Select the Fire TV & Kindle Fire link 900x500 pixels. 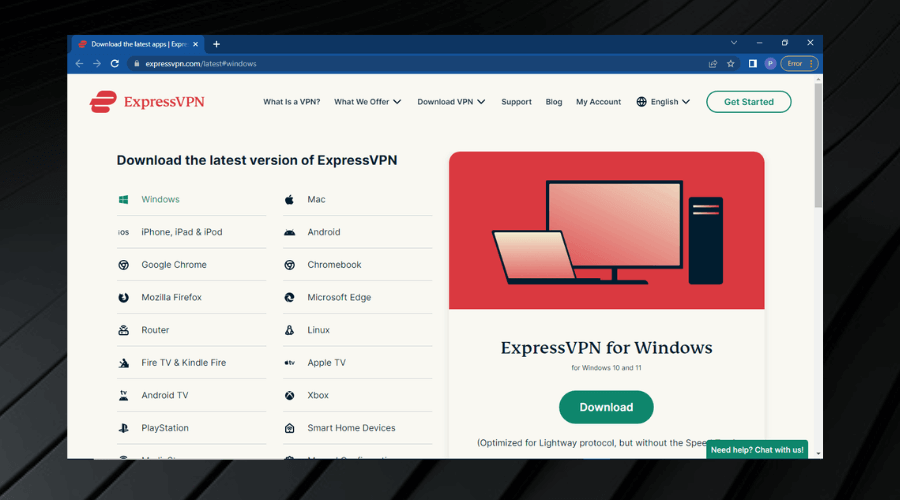pos(184,363)
